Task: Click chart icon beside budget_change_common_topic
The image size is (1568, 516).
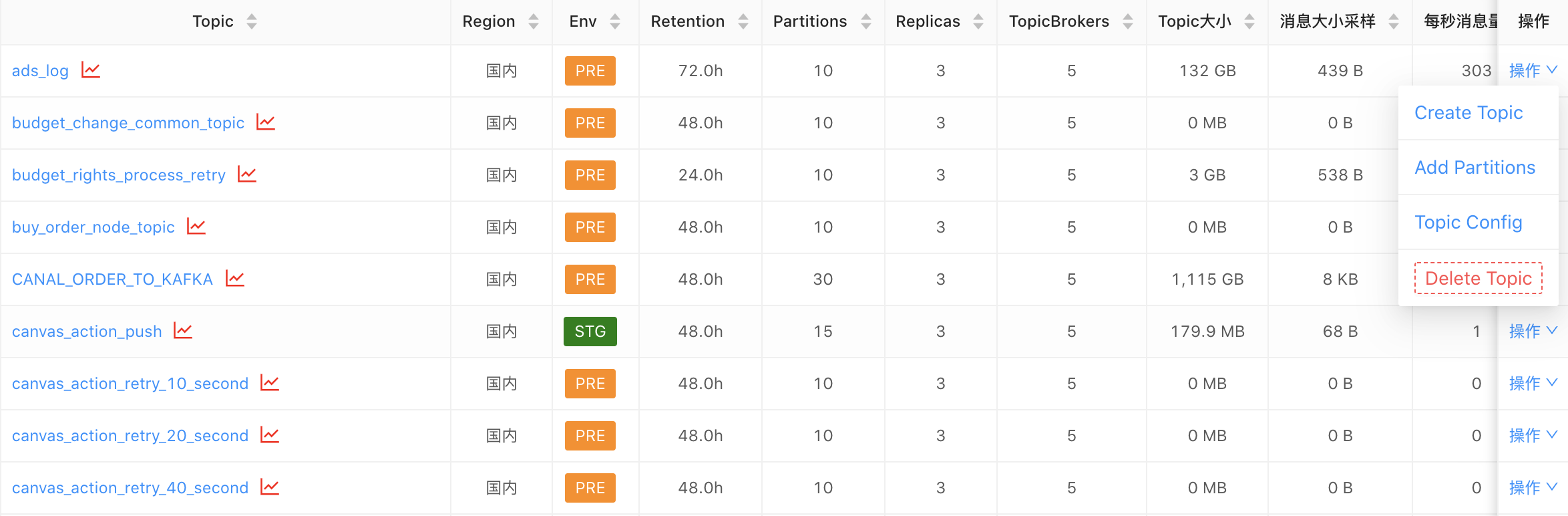Action: pos(266,122)
